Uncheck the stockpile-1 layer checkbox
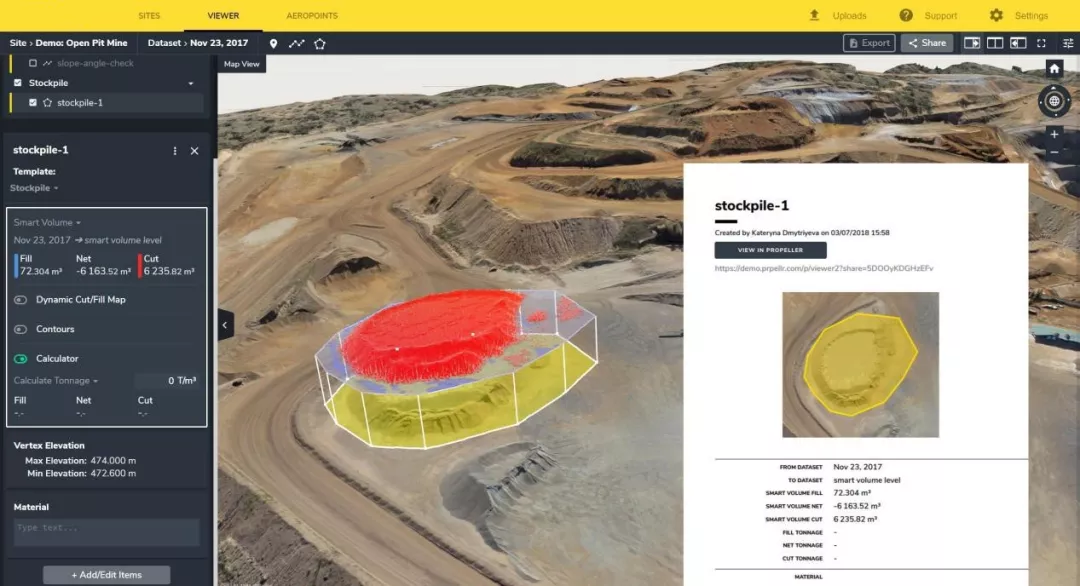This screenshot has height=586, width=1080. point(33,103)
